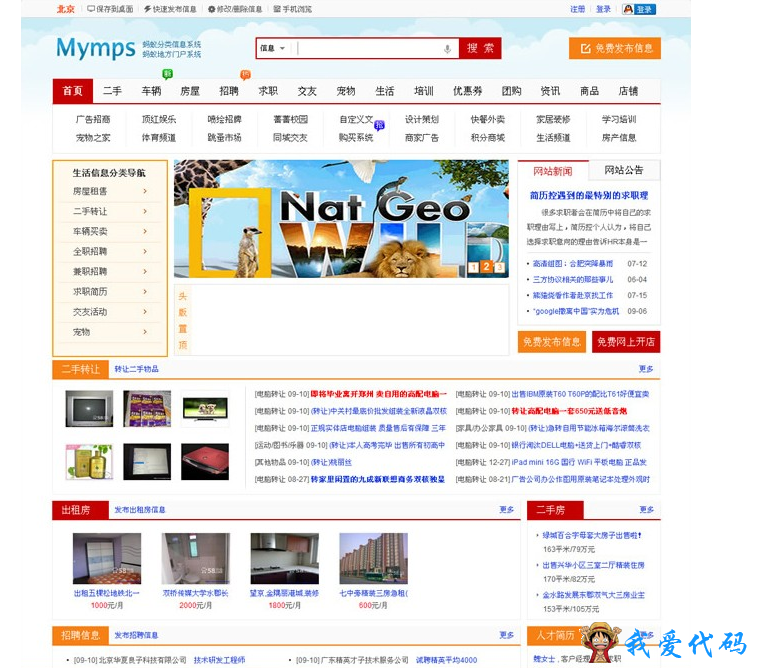Screen dimensions: 764x668
Task: Click orange 免费发布信息 header button
Action: [x=615, y=48]
